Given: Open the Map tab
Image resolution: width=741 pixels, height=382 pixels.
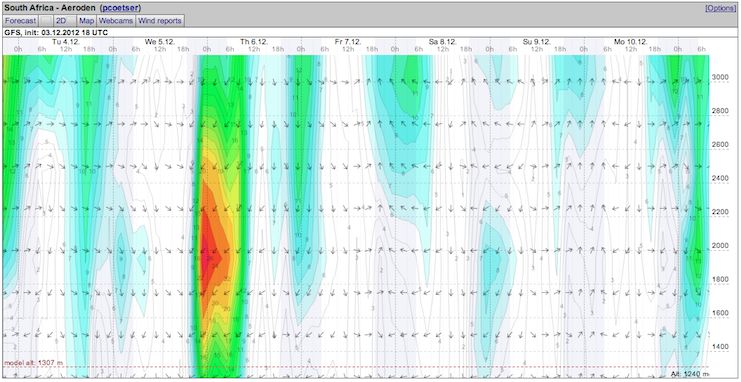Looking at the screenshot, I should pyautogui.click(x=86, y=21).
